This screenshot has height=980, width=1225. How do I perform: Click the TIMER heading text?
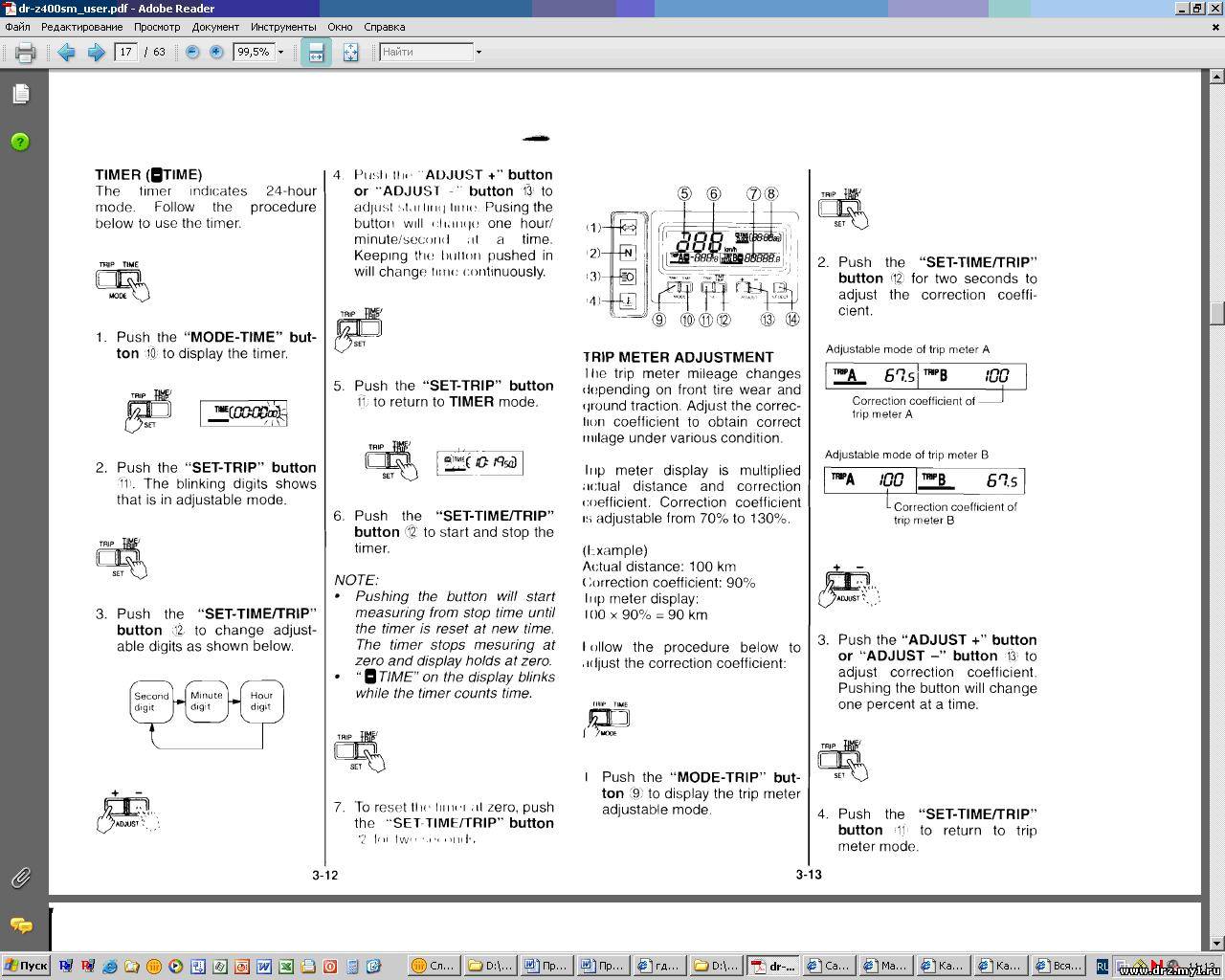click(x=148, y=174)
